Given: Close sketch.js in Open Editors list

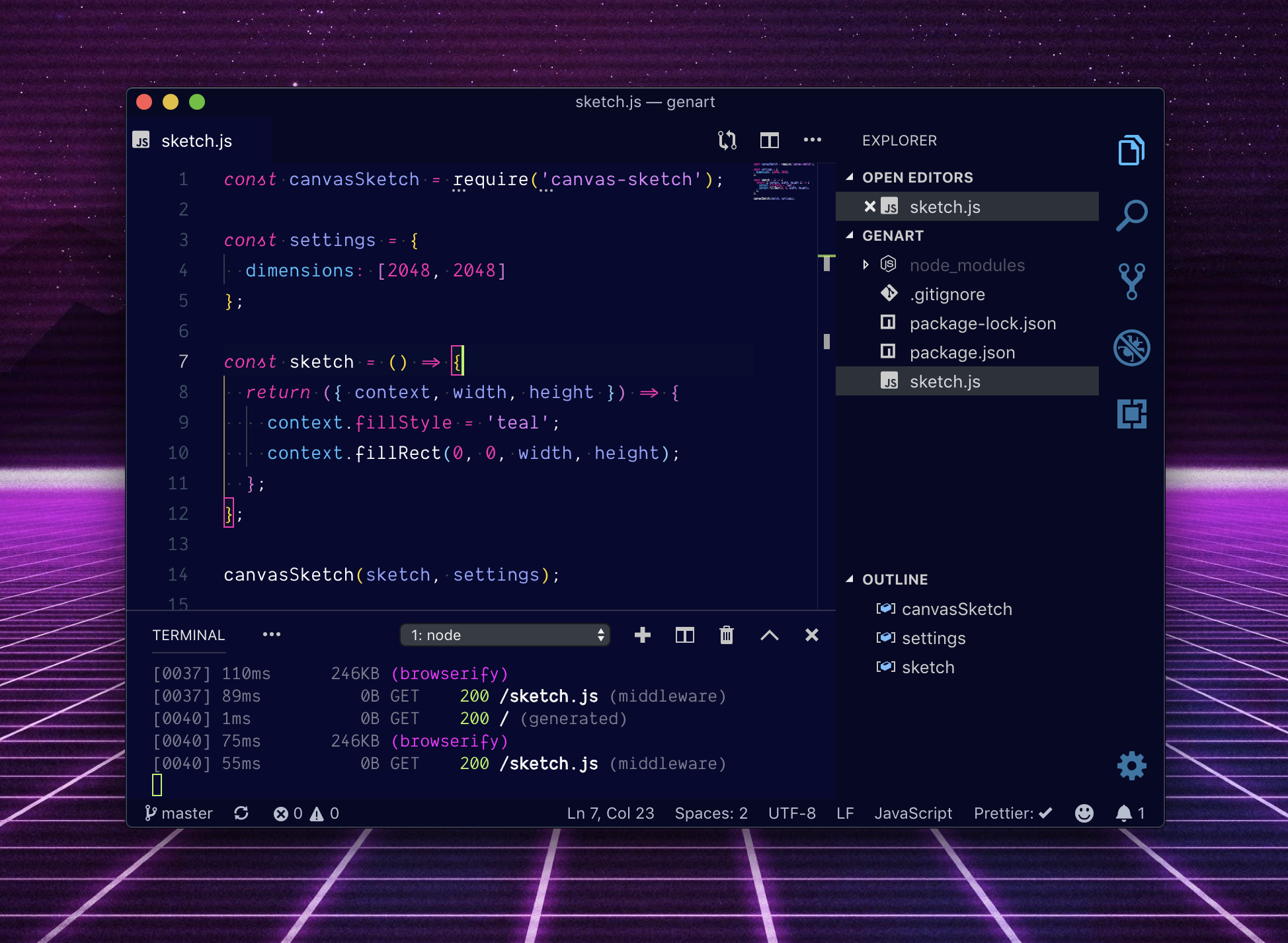Looking at the screenshot, I should pos(869,207).
